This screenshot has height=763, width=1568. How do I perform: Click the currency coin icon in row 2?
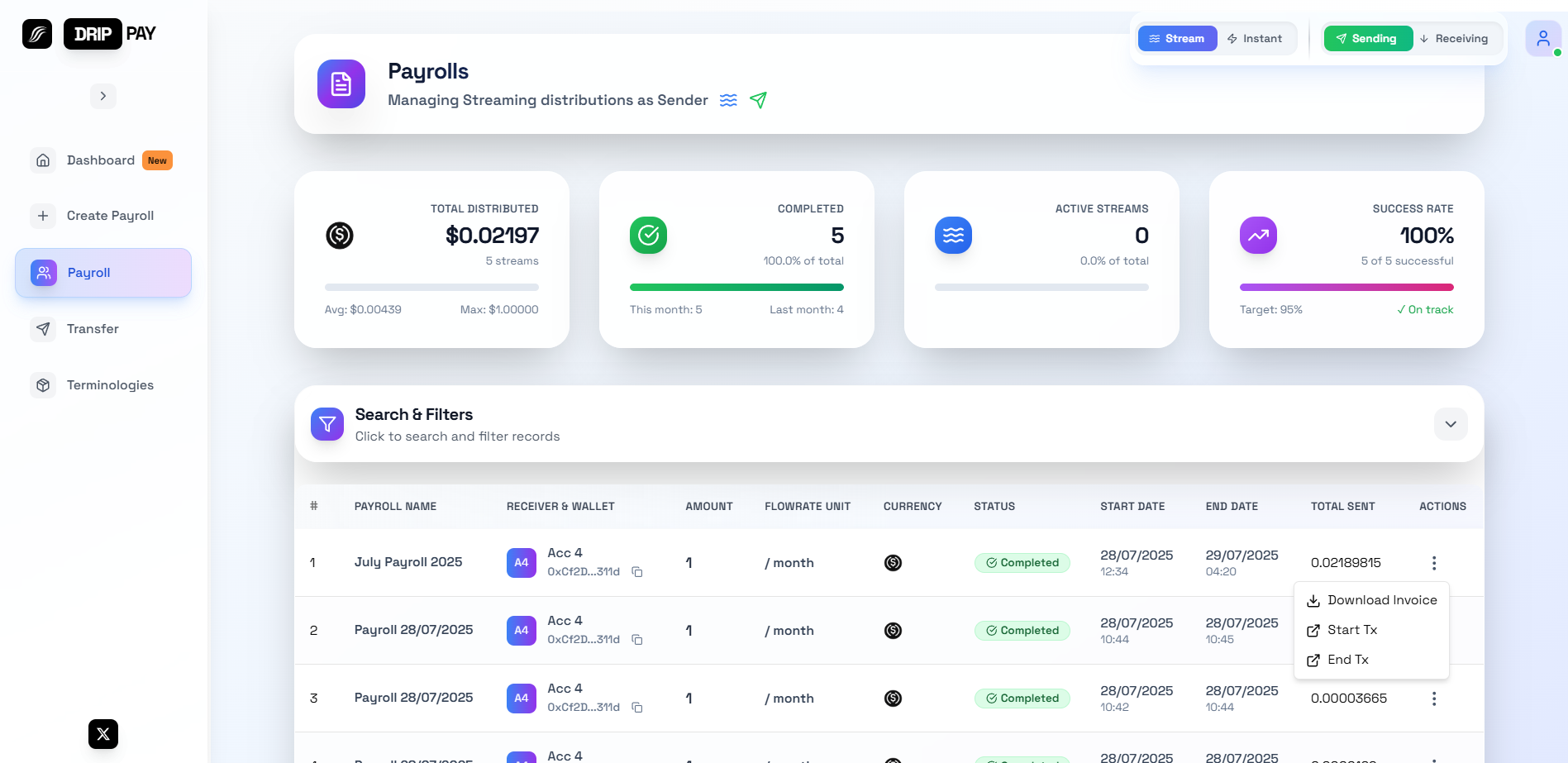coord(893,631)
